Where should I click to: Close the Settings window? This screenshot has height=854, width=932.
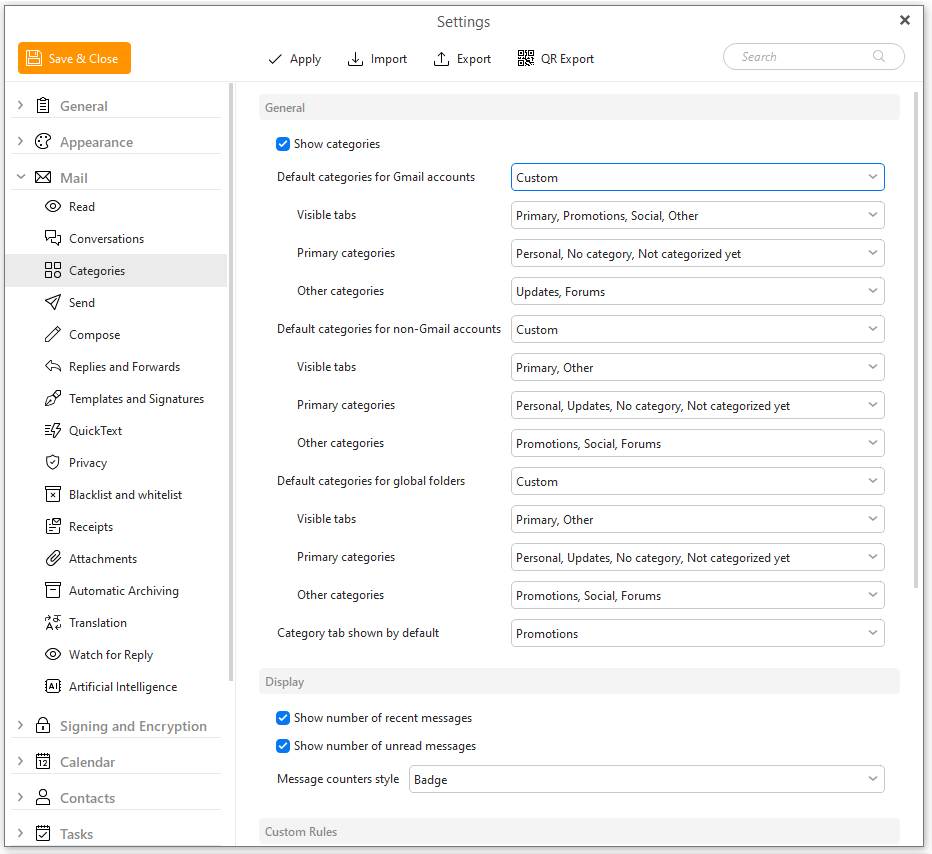905,20
